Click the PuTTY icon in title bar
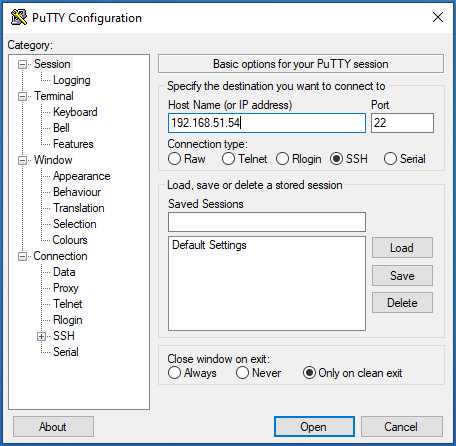456x446 pixels. 19,17
